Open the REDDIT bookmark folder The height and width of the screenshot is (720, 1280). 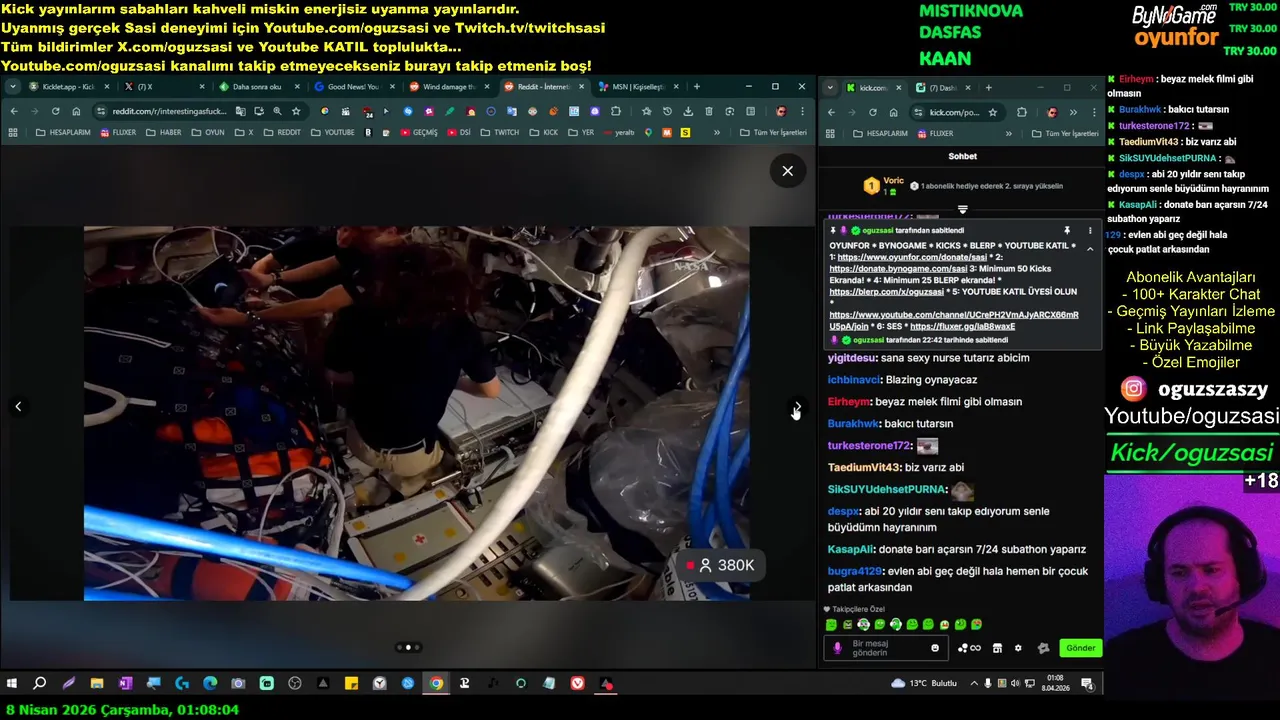[x=282, y=132]
